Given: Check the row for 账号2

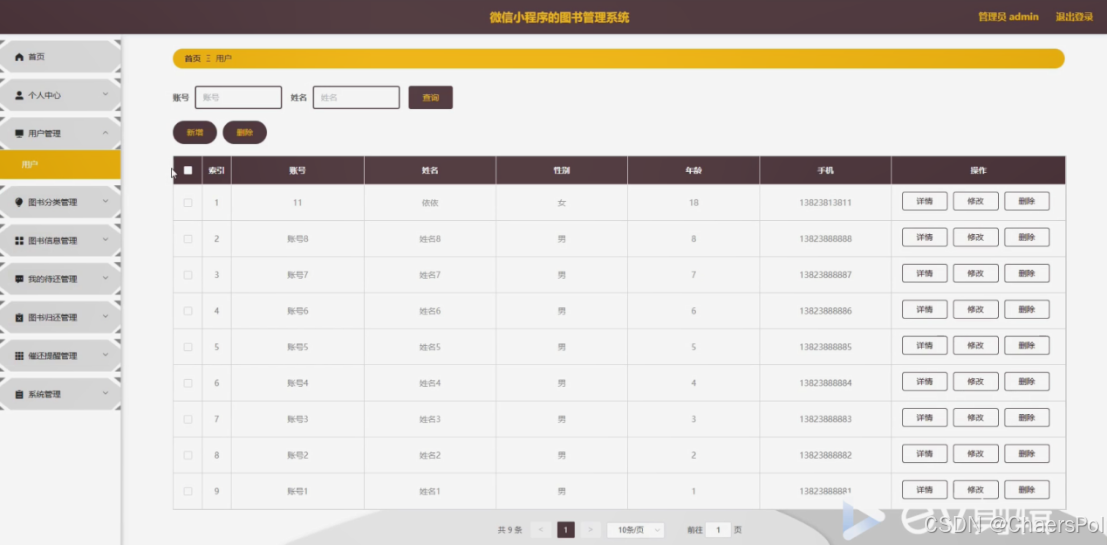Looking at the screenshot, I should 188,455.
